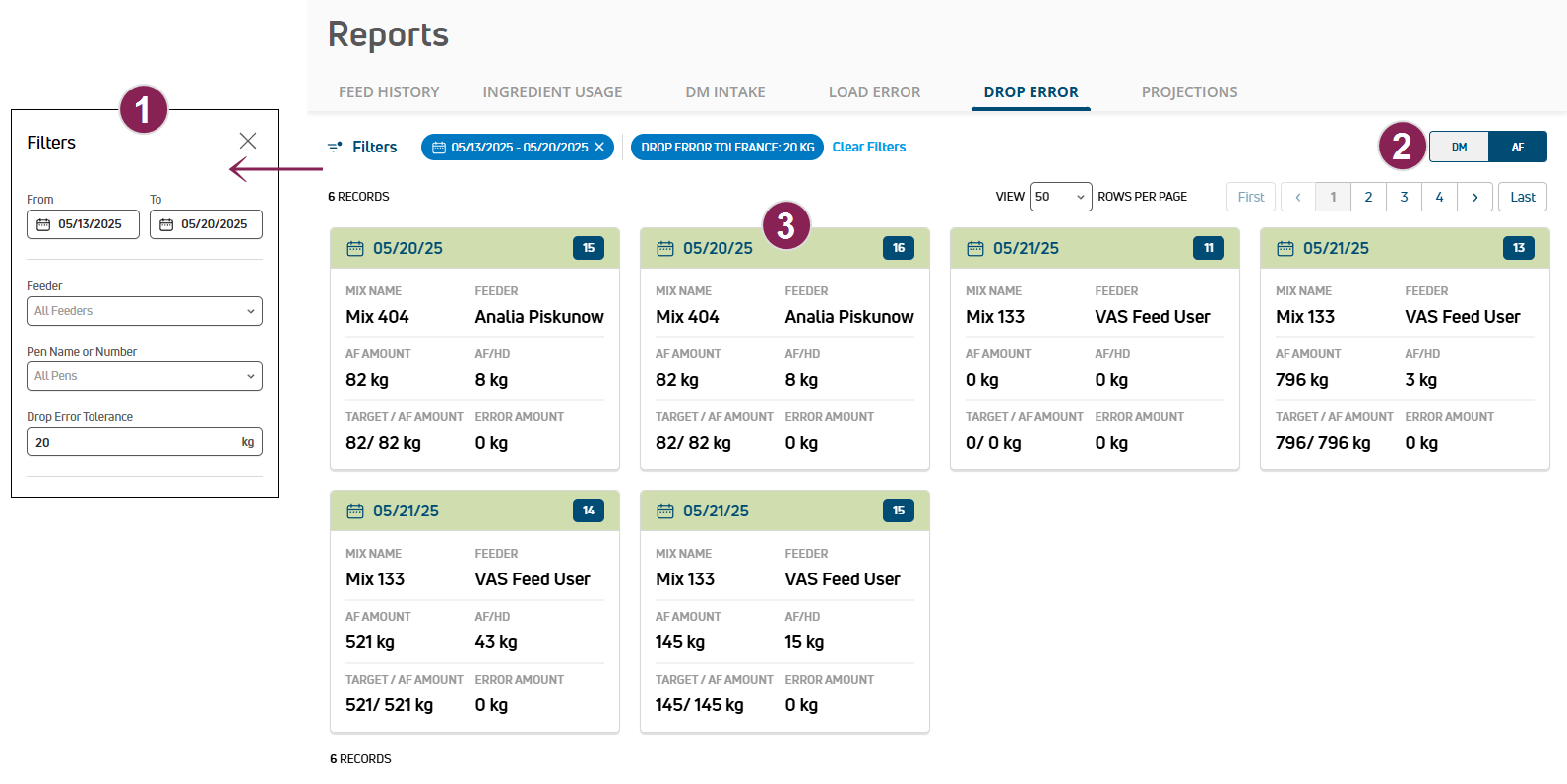Open the All Pens dropdown
Viewport: 1567px width, 784px height.
(x=145, y=376)
